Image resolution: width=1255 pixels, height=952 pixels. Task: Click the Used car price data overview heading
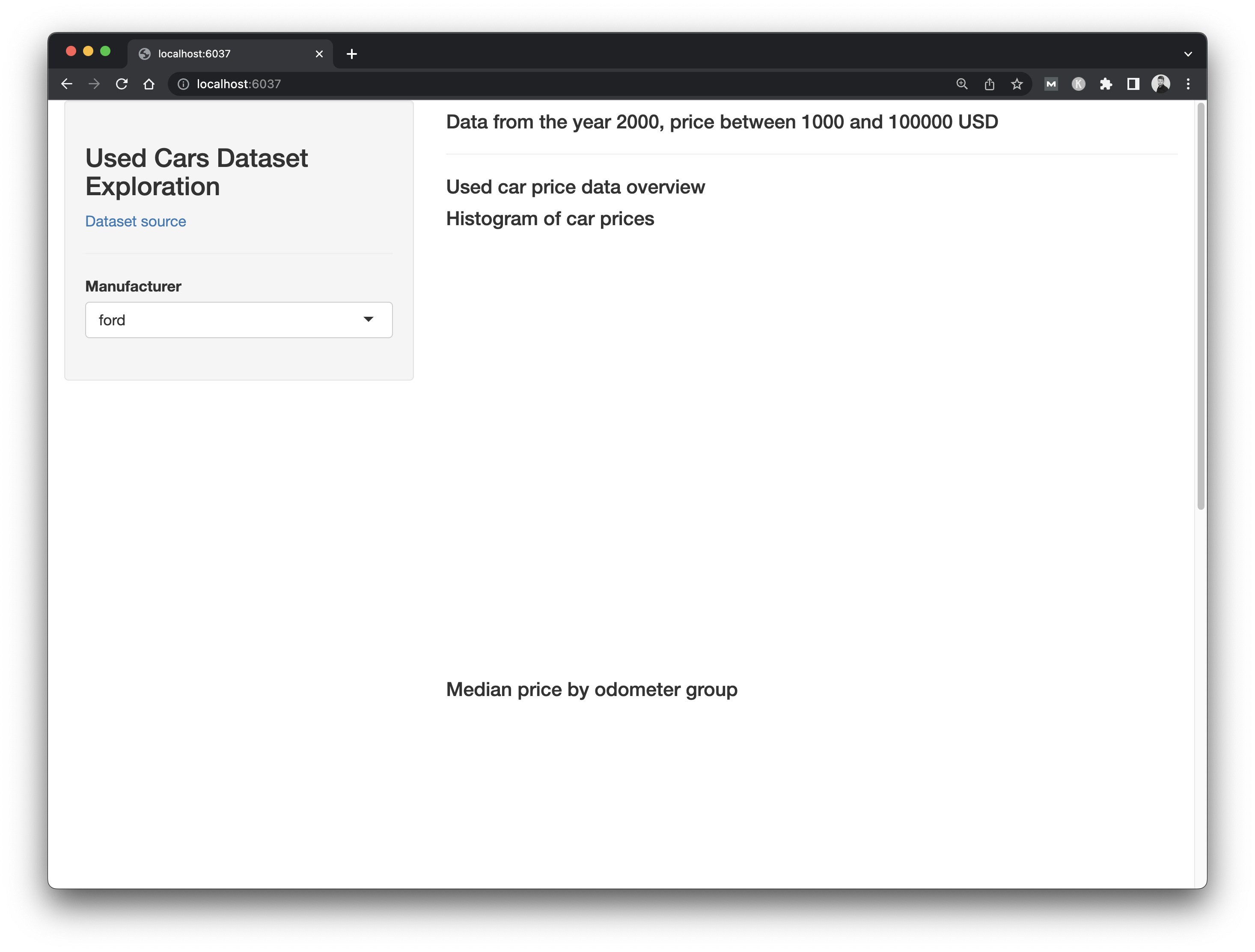click(x=575, y=187)
